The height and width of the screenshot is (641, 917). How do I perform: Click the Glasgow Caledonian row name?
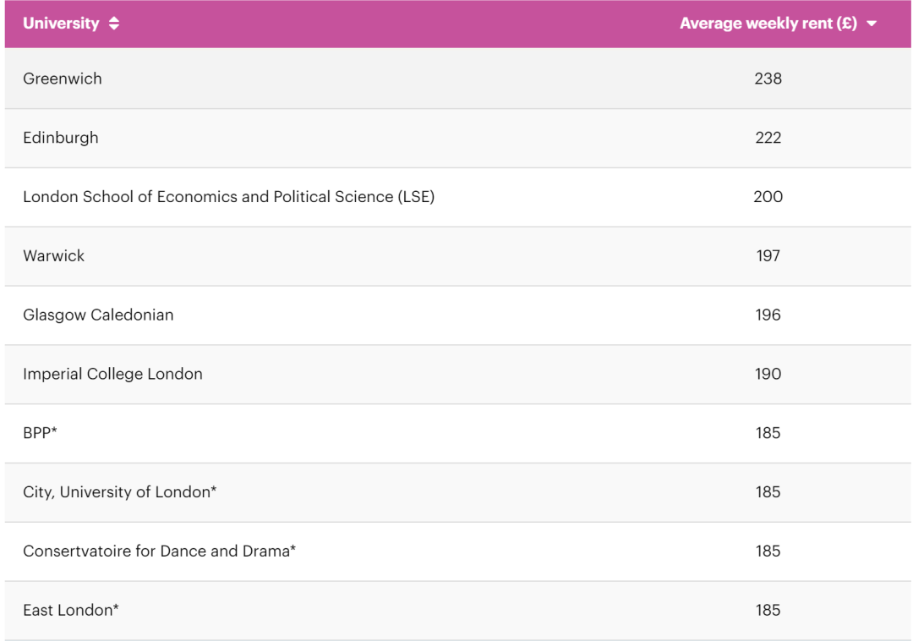pyautogui.click(x=98, y=315)
